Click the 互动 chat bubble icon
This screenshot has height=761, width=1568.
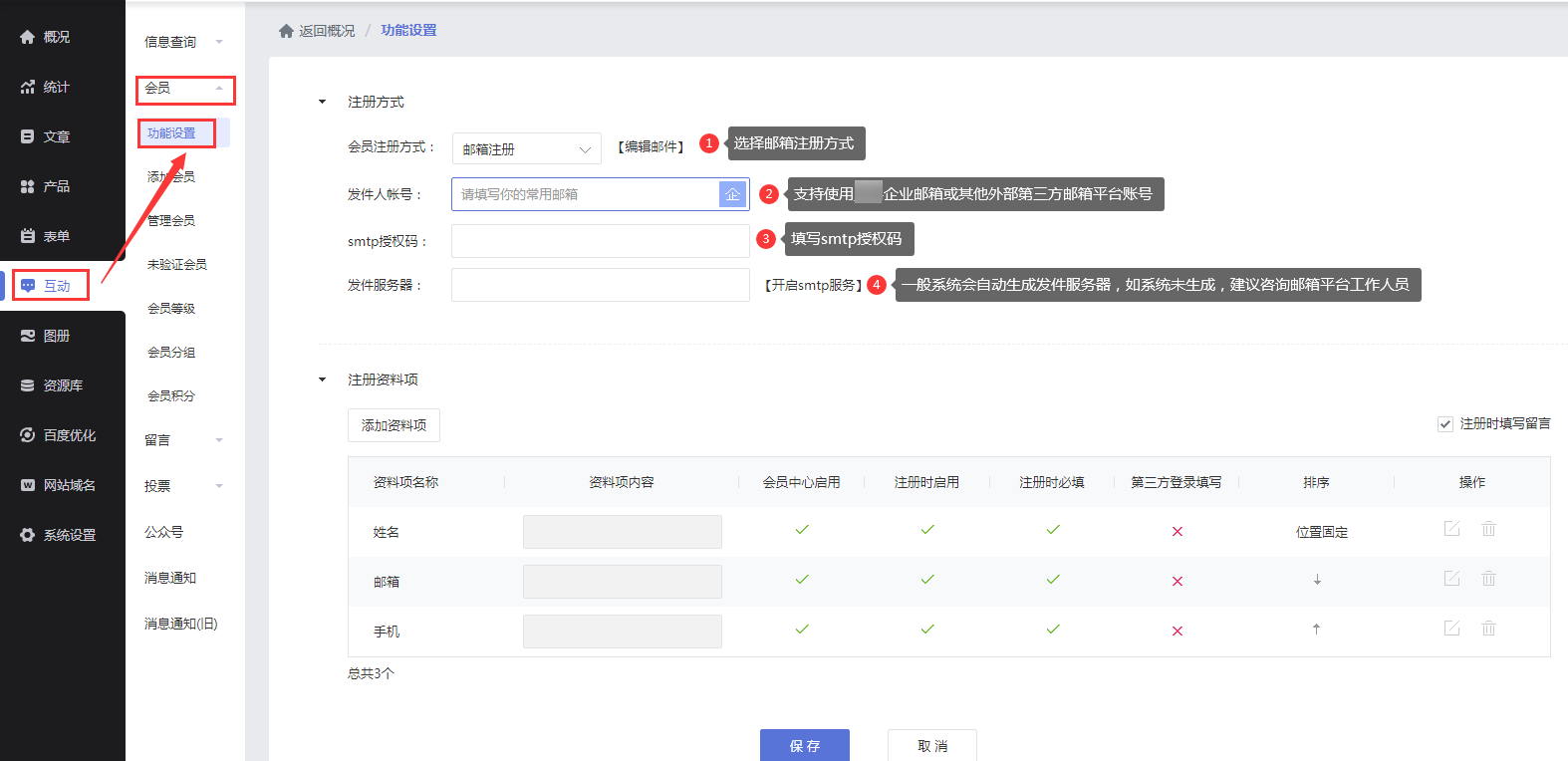point(28,286)
